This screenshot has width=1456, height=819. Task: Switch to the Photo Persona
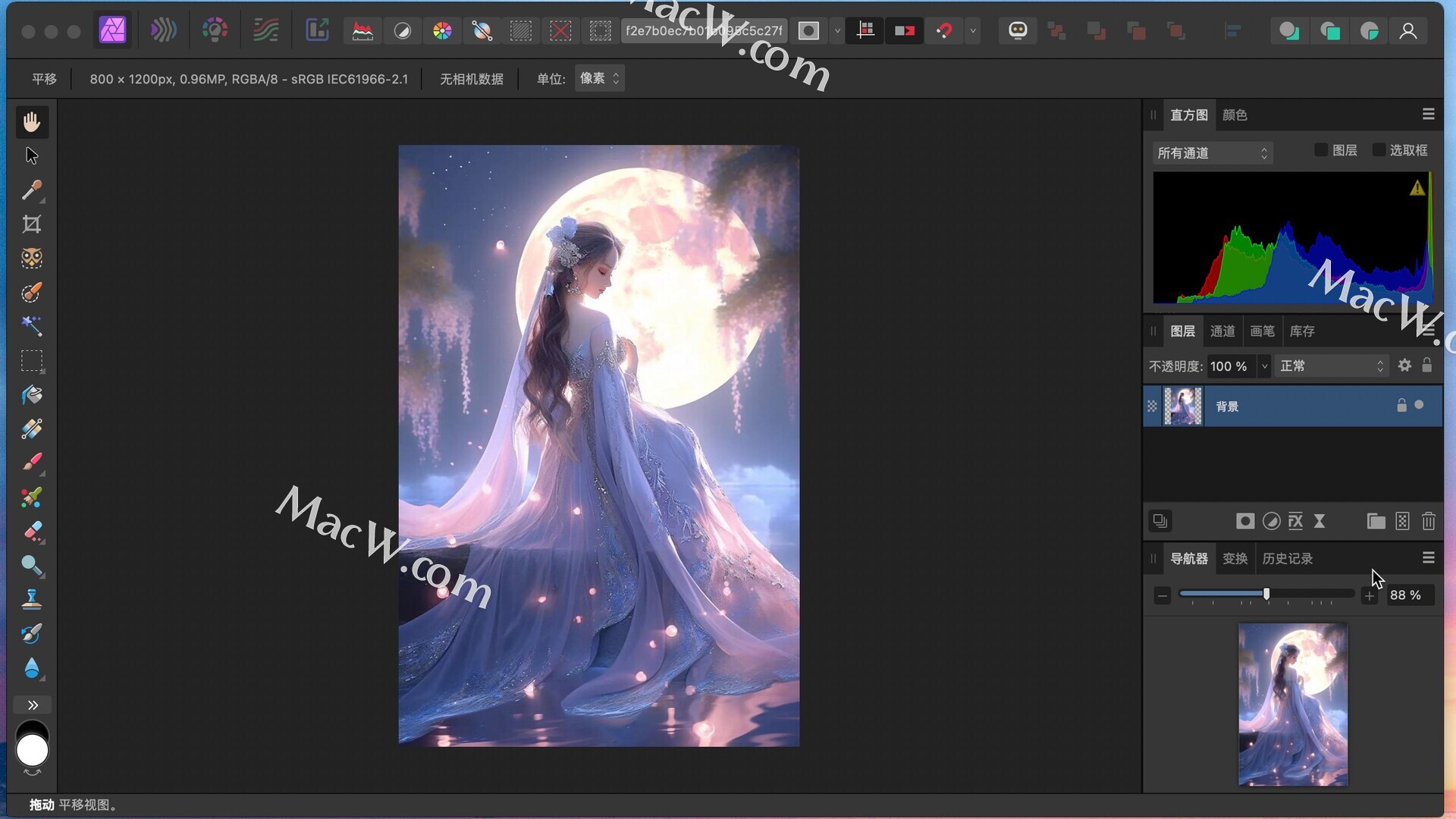[x=113, y=30]
